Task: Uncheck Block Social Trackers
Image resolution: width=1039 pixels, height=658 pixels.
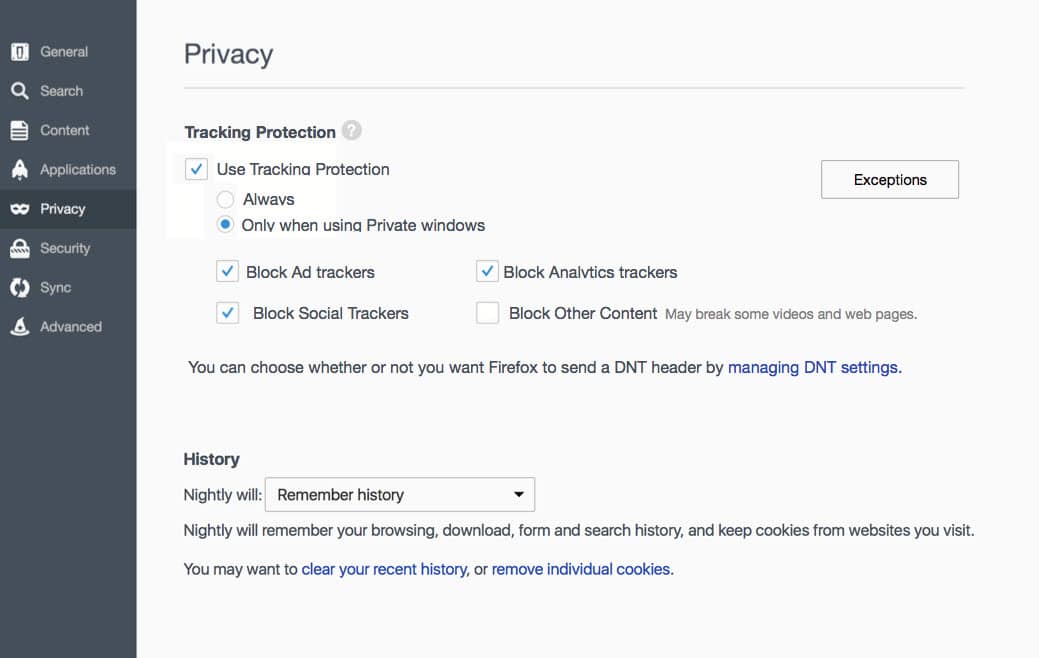Action: (227, 312)
